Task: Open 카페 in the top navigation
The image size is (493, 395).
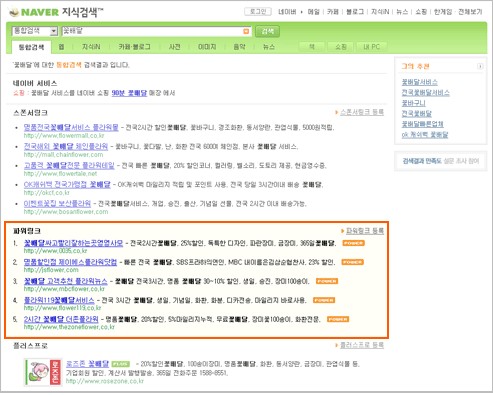Action: [332, 12]
